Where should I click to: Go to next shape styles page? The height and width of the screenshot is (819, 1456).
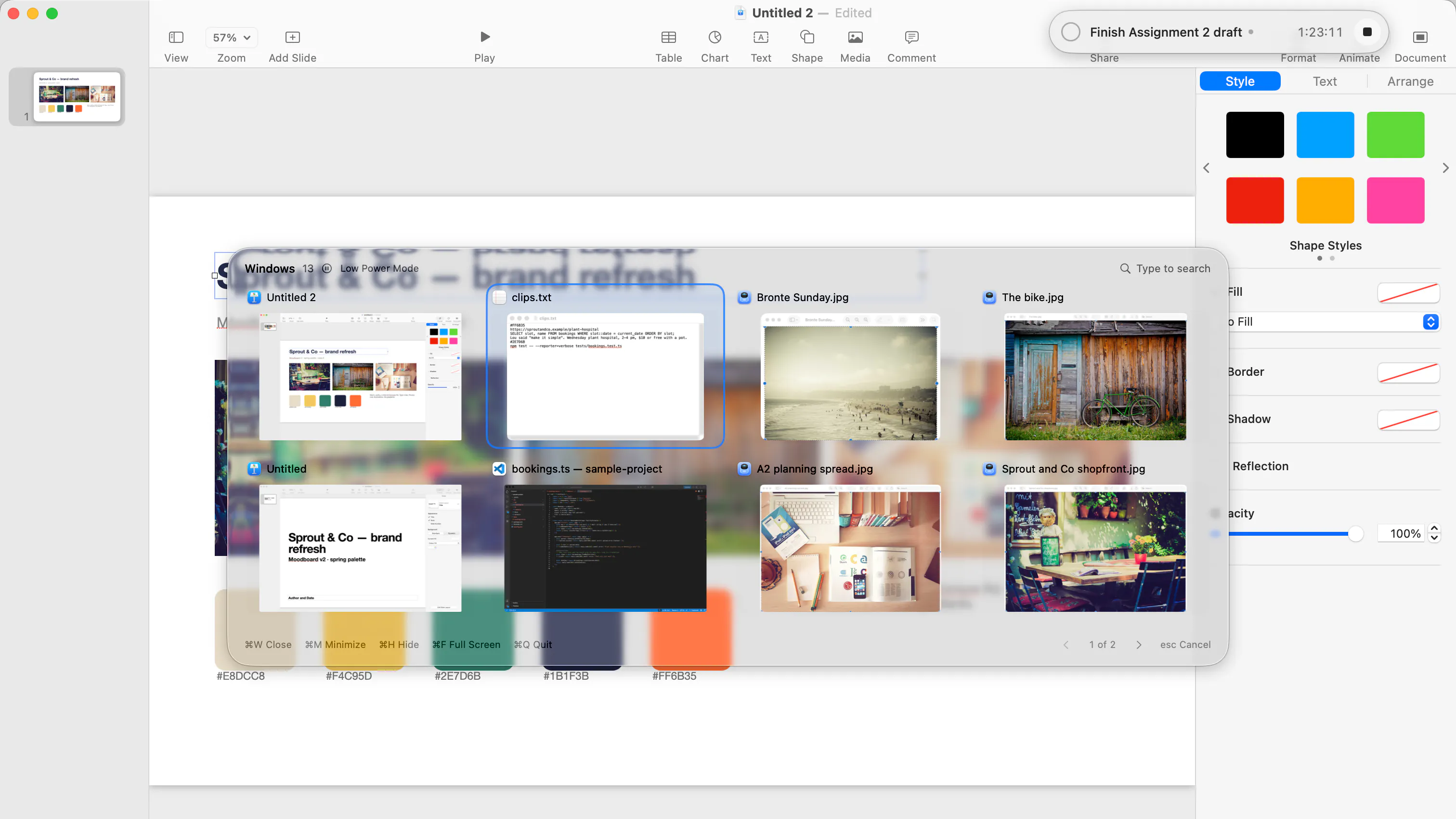(1445, 168)
